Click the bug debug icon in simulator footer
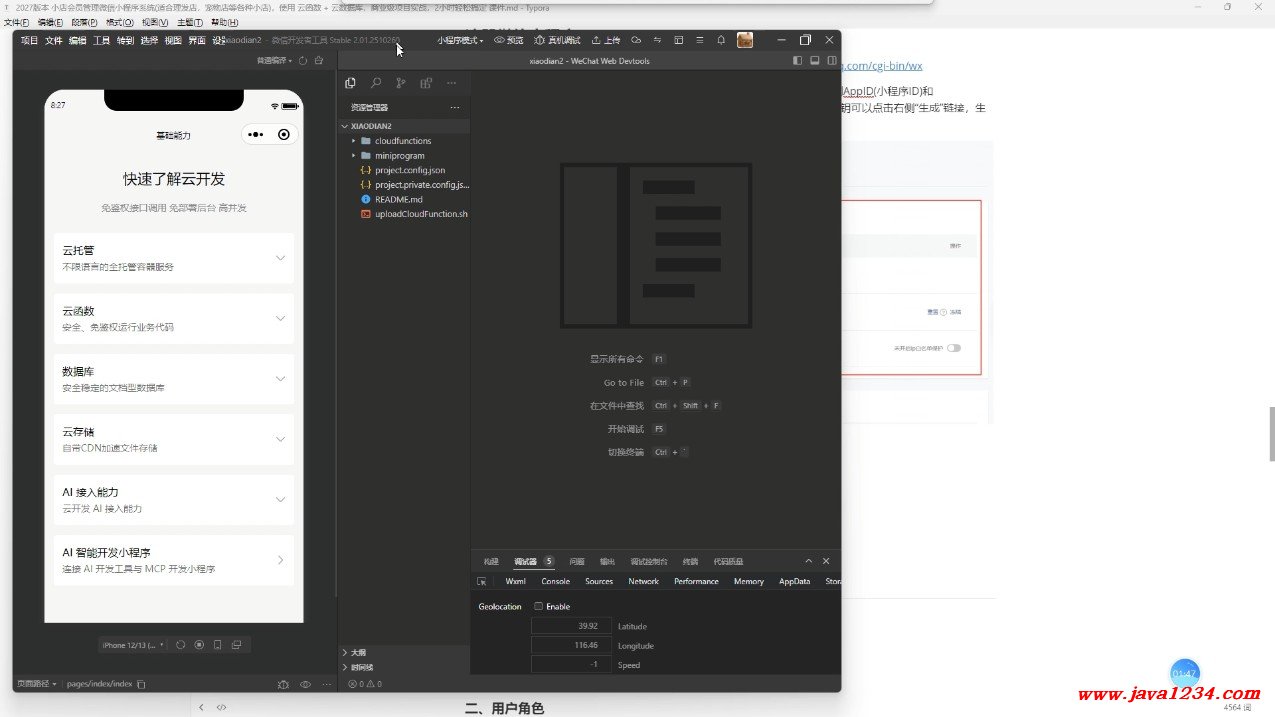This screenshot has height=717, width=1275. (x=283, y=684)
